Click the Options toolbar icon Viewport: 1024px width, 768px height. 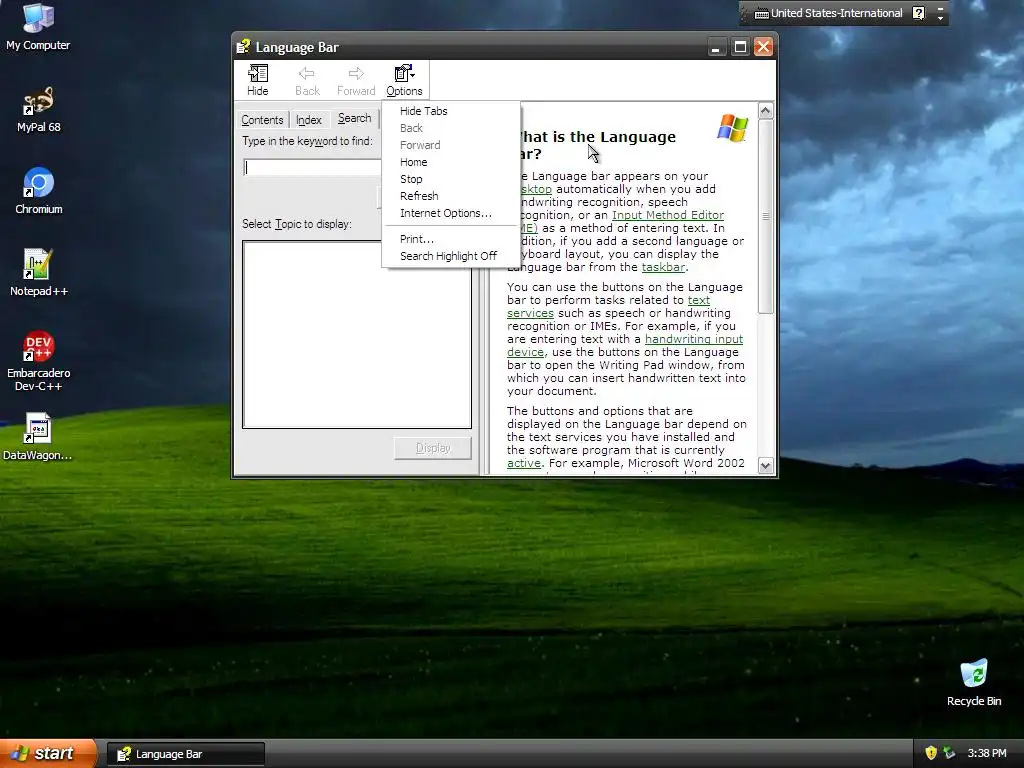click(x=404, y=72)
